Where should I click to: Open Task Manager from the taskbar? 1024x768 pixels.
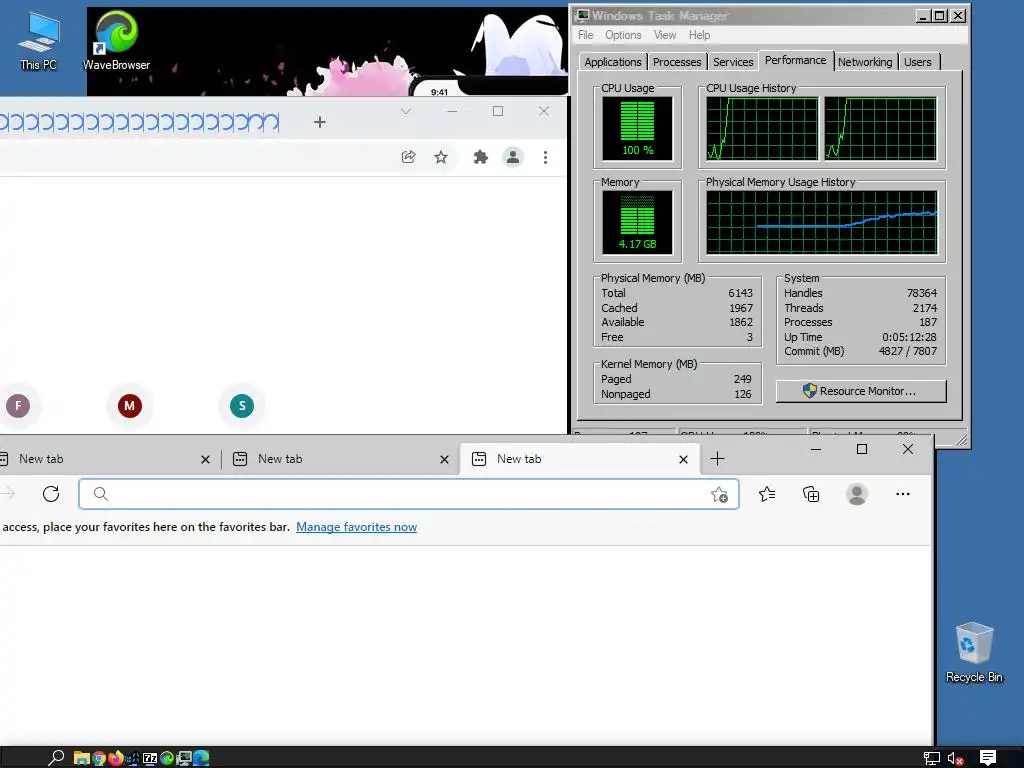tap(184, 758)
